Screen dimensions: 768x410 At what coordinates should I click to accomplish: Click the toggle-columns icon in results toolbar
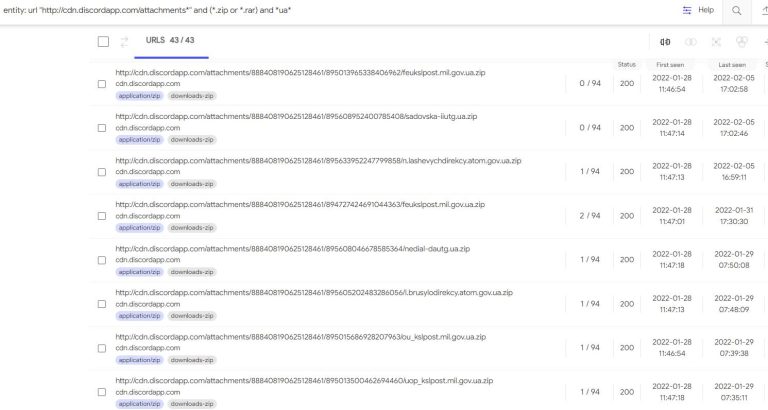(665, 42)
